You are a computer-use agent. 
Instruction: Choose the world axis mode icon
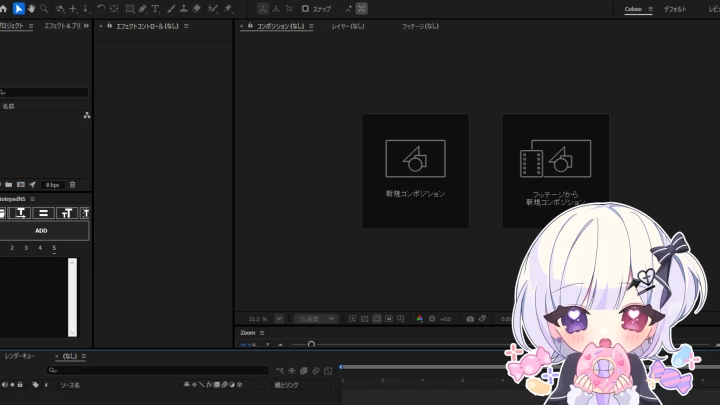[x=276, y=9]
